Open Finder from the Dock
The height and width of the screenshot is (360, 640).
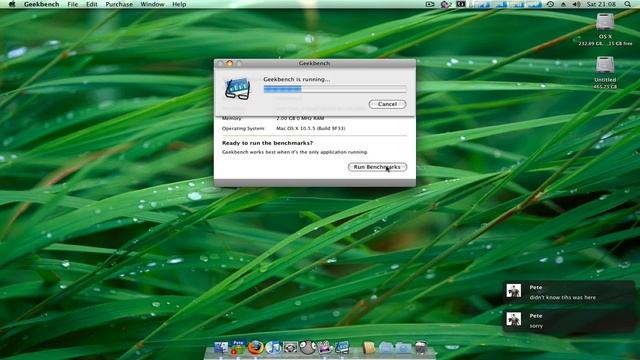(x=221, y=348)
